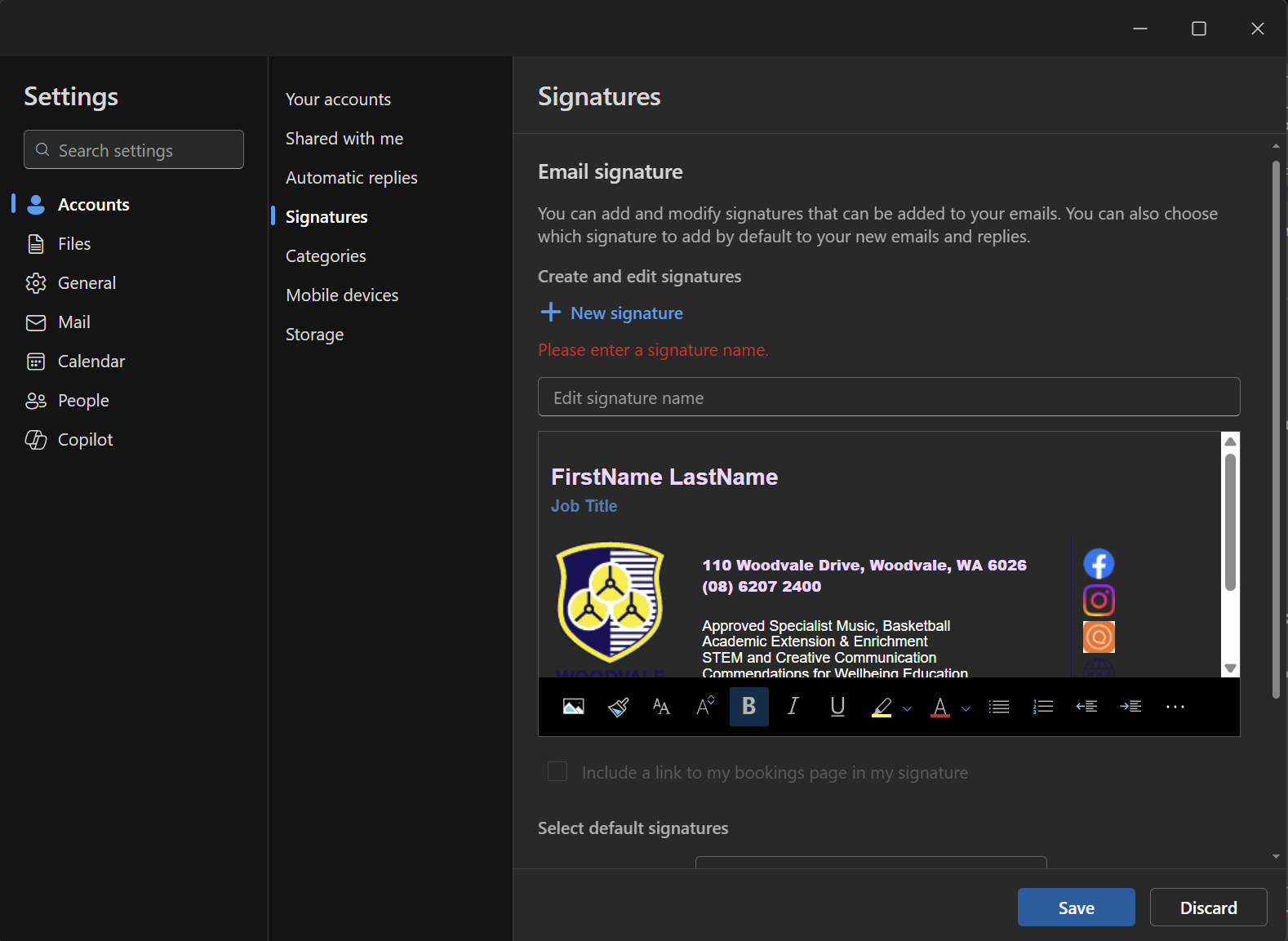The image size is (1288, 941).
Task: Click the Edit signature name field
Action: point(888,397)
